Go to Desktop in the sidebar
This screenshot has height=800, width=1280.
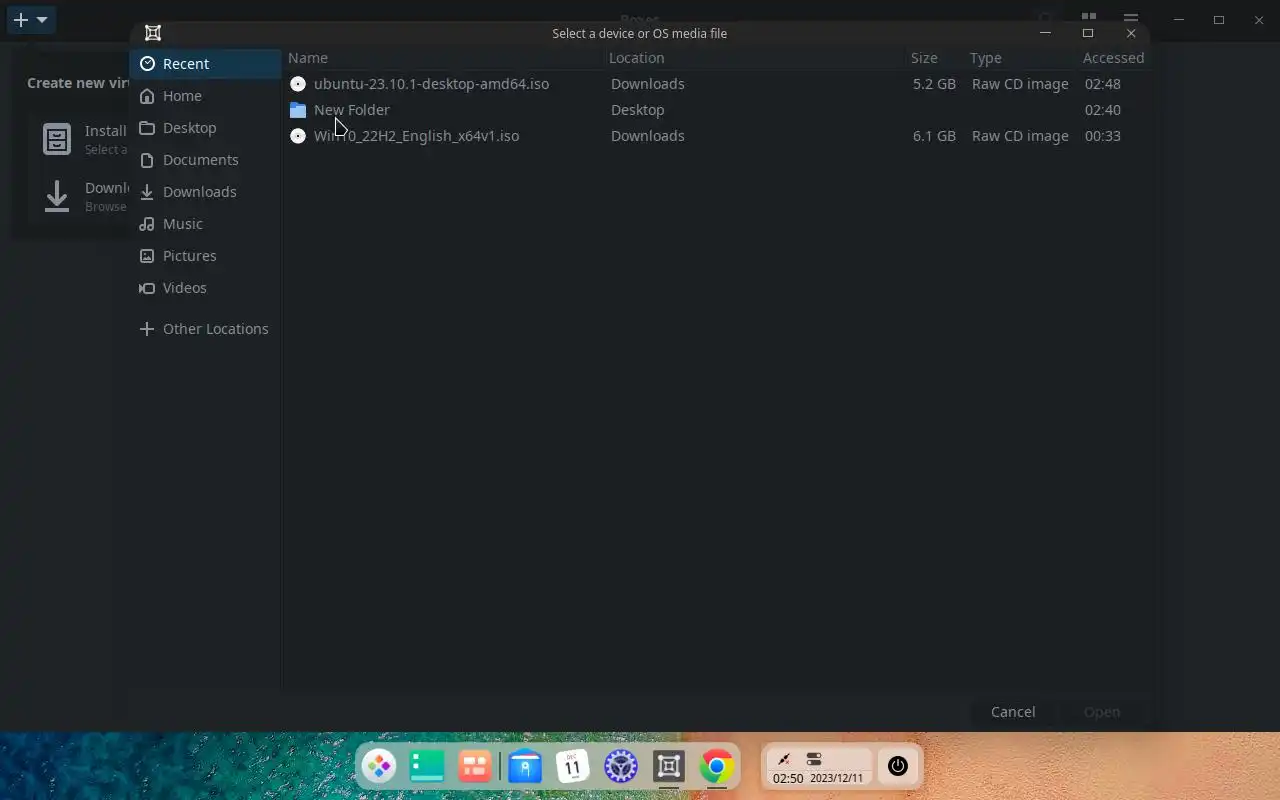pyautogui.click(x=205, y=128)
